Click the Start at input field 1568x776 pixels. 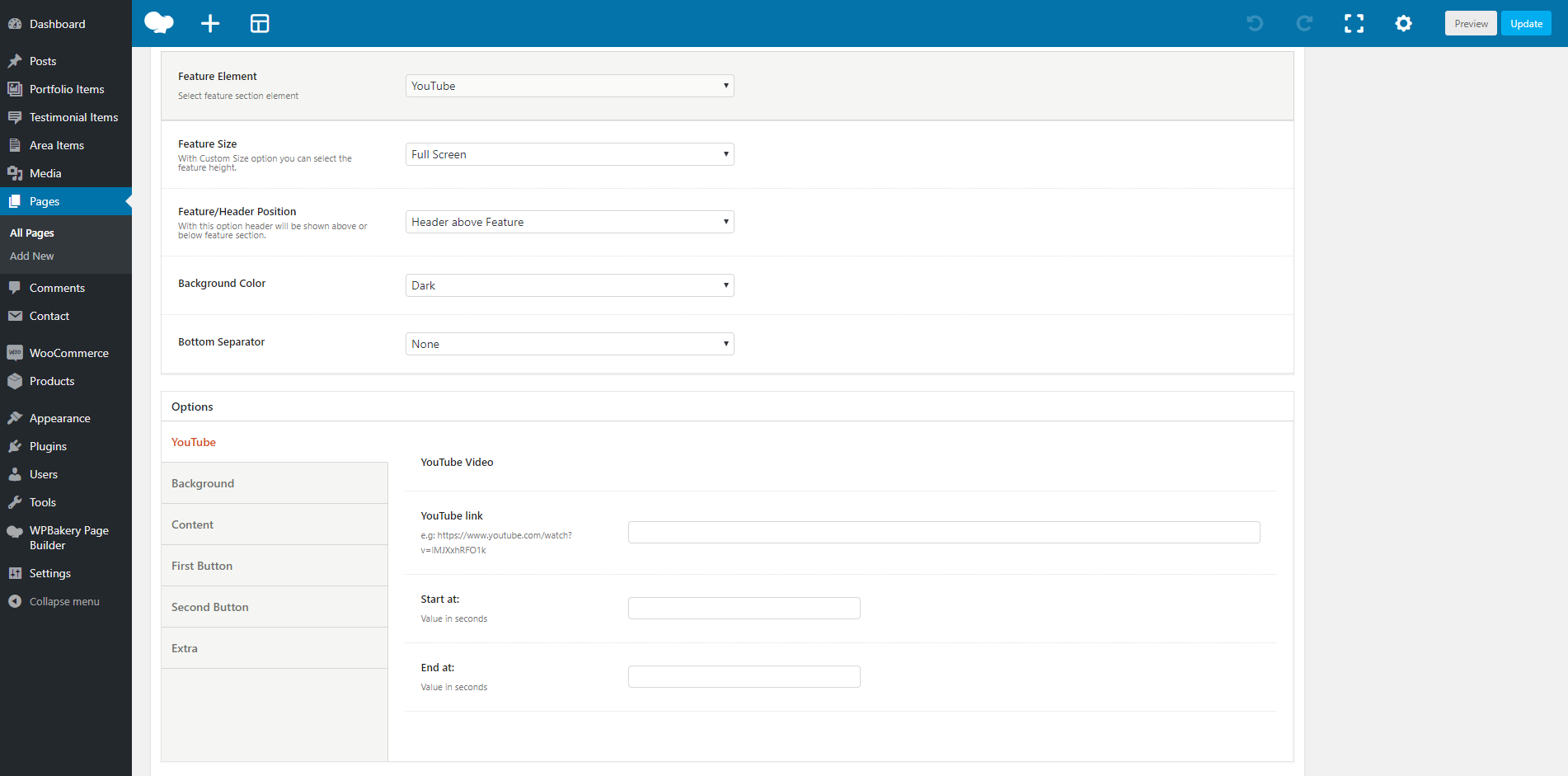click(x=744, y=608)
